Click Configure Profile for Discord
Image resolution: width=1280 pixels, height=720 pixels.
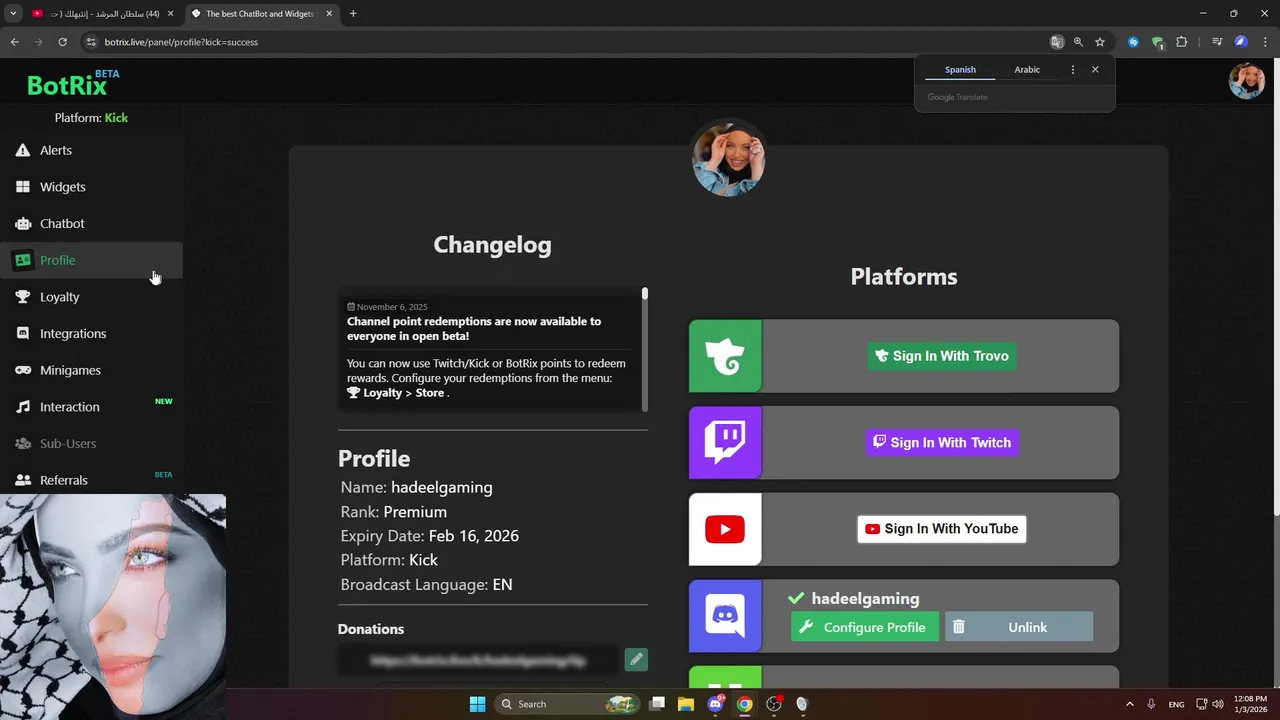(x=865, y=627)
